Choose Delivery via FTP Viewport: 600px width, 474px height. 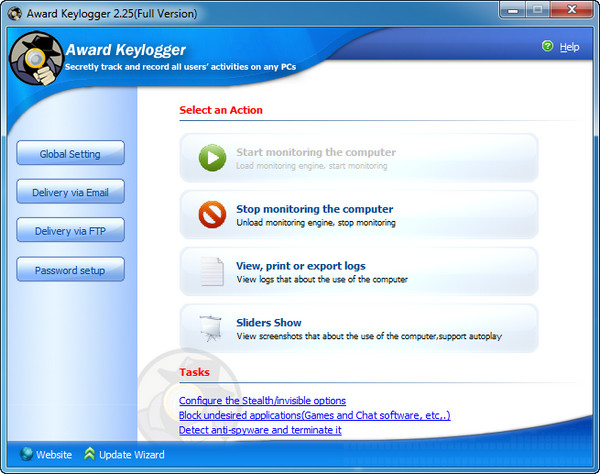pos(70,231)
